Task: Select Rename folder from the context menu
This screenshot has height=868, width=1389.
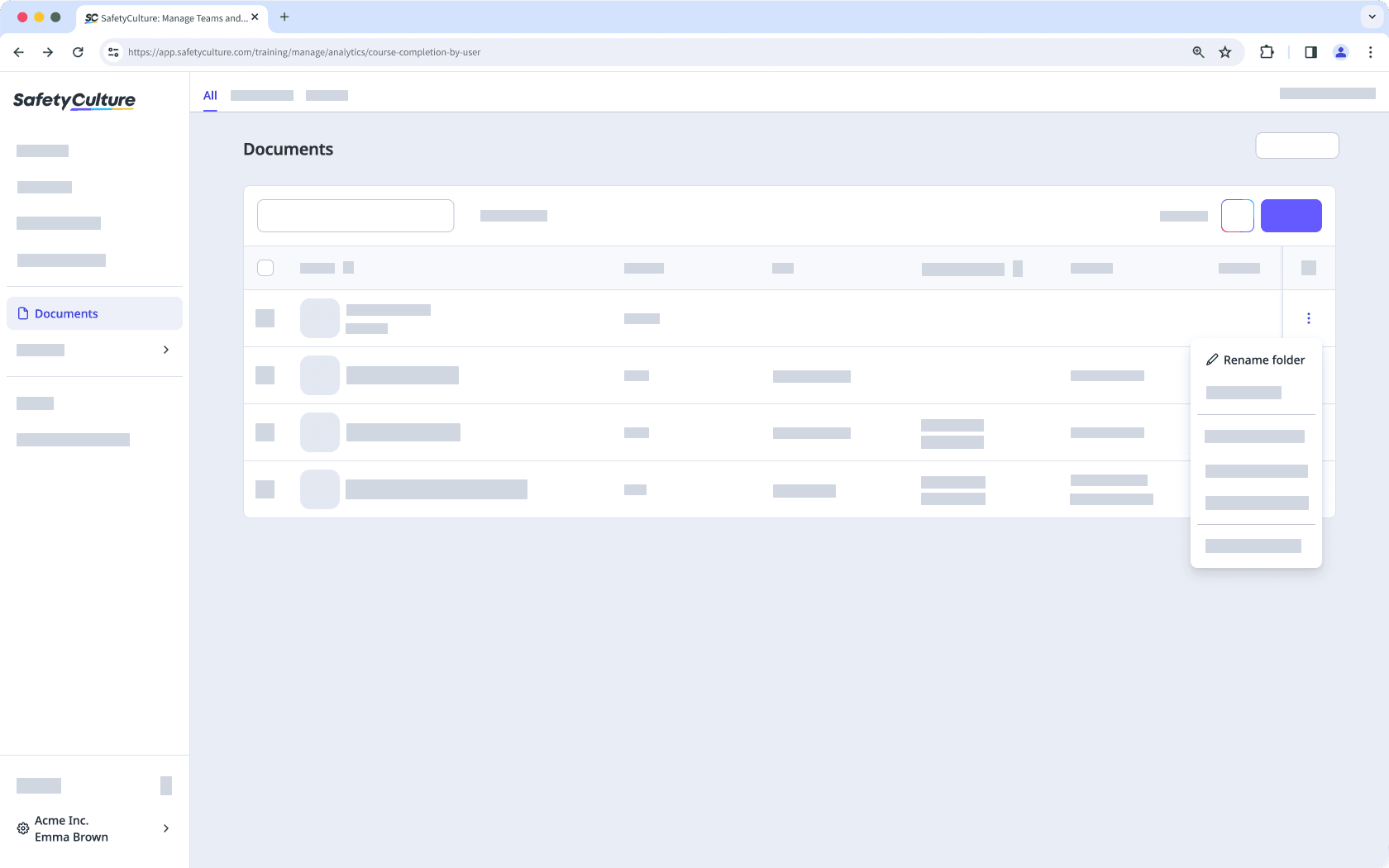Action: [1263, 359]
